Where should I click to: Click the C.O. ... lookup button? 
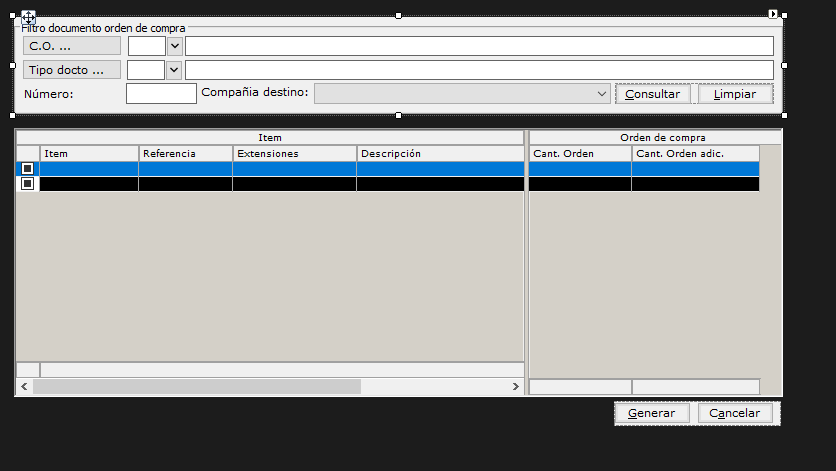[x=72, y=46]
